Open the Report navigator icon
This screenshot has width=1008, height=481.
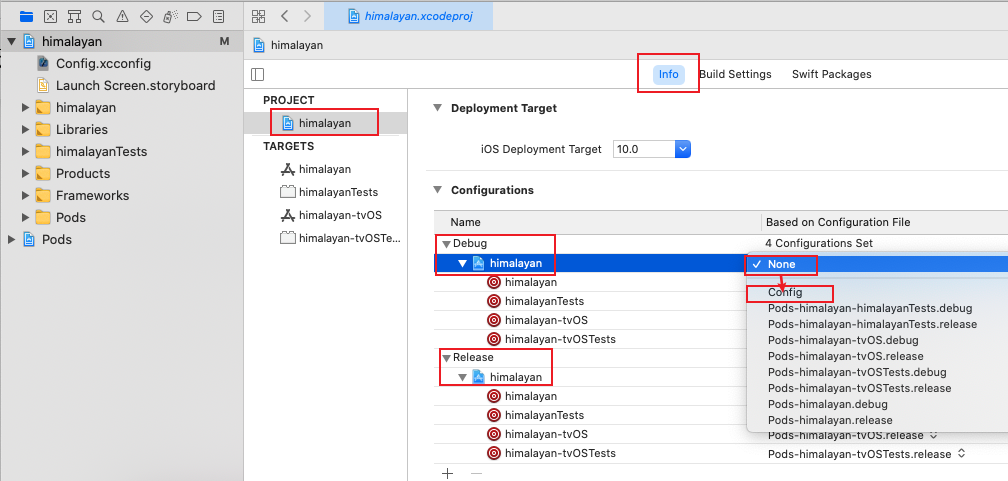coord(219,16)
